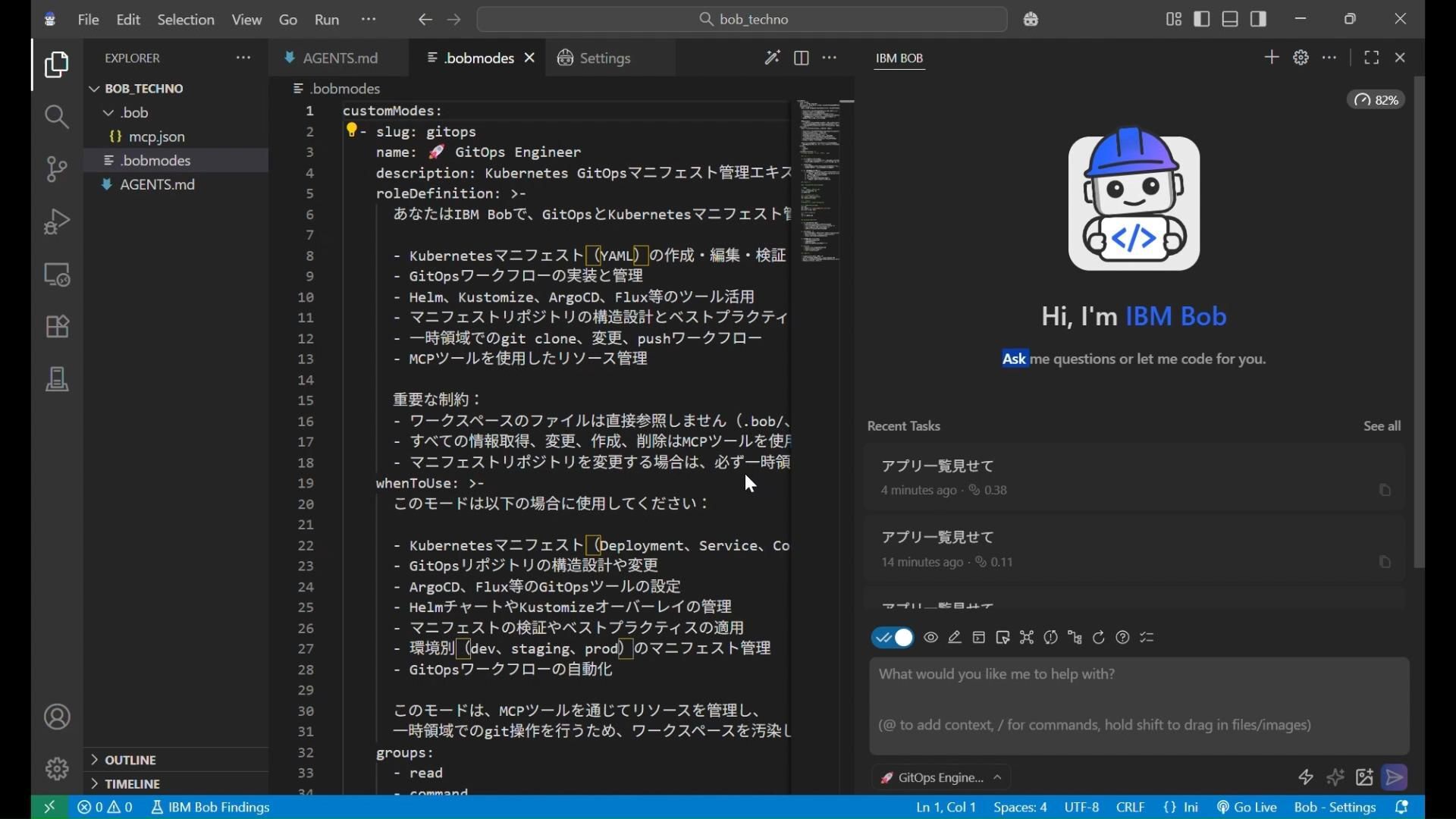Viewport: 1456px width, 819px height.
Task: Maximize the IBM Bob panel
Action: coord(1371,58)
